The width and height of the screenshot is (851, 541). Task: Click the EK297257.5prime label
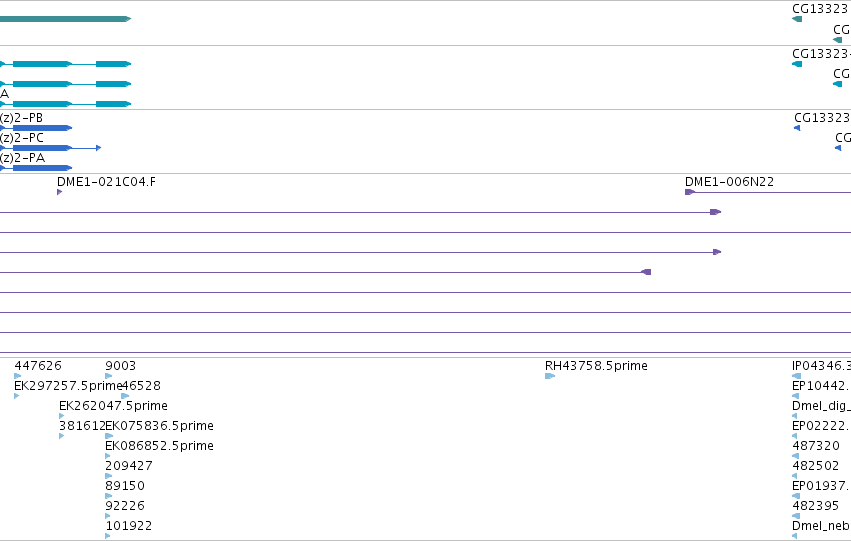(x=67, y=386)
